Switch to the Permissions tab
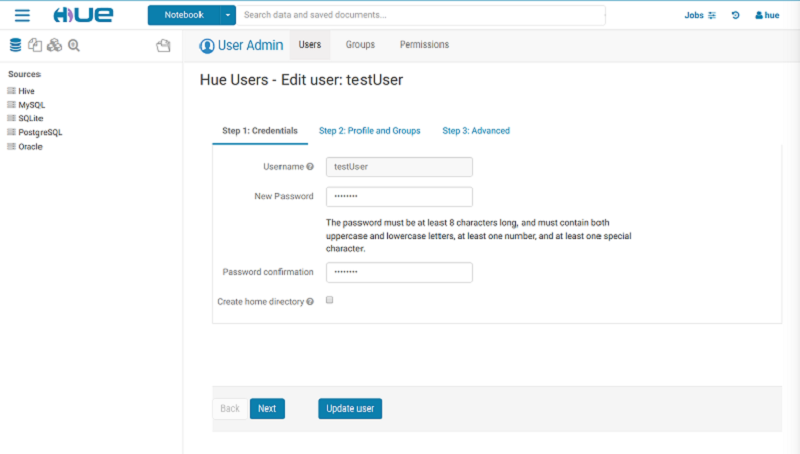 point(424,45)
